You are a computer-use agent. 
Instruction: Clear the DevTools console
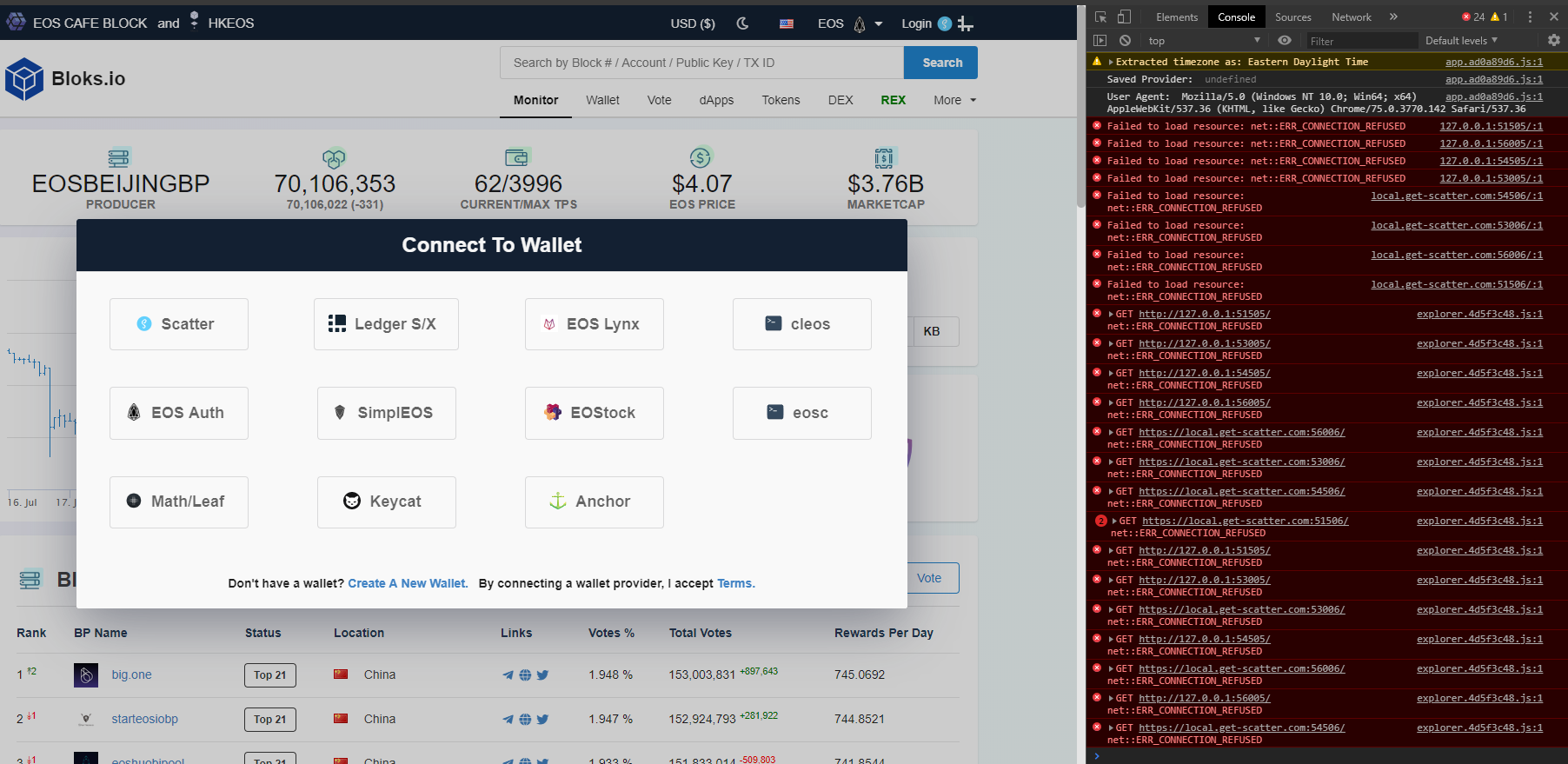(1125, 41)
